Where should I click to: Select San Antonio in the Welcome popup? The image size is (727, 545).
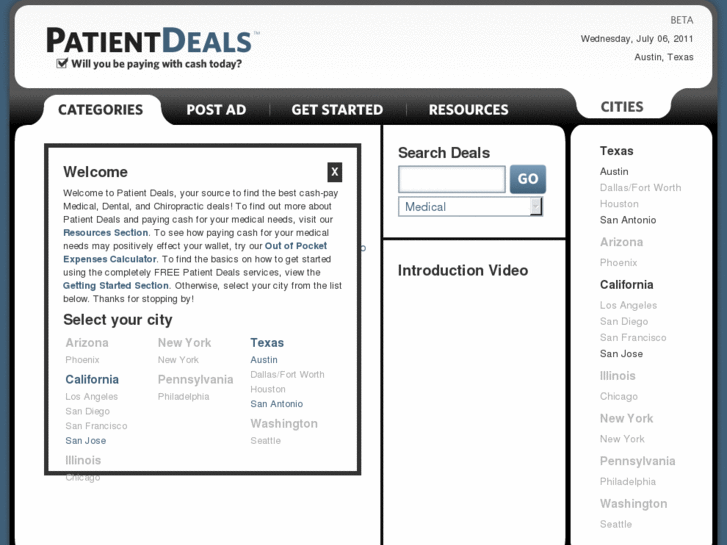coord(276,404)
